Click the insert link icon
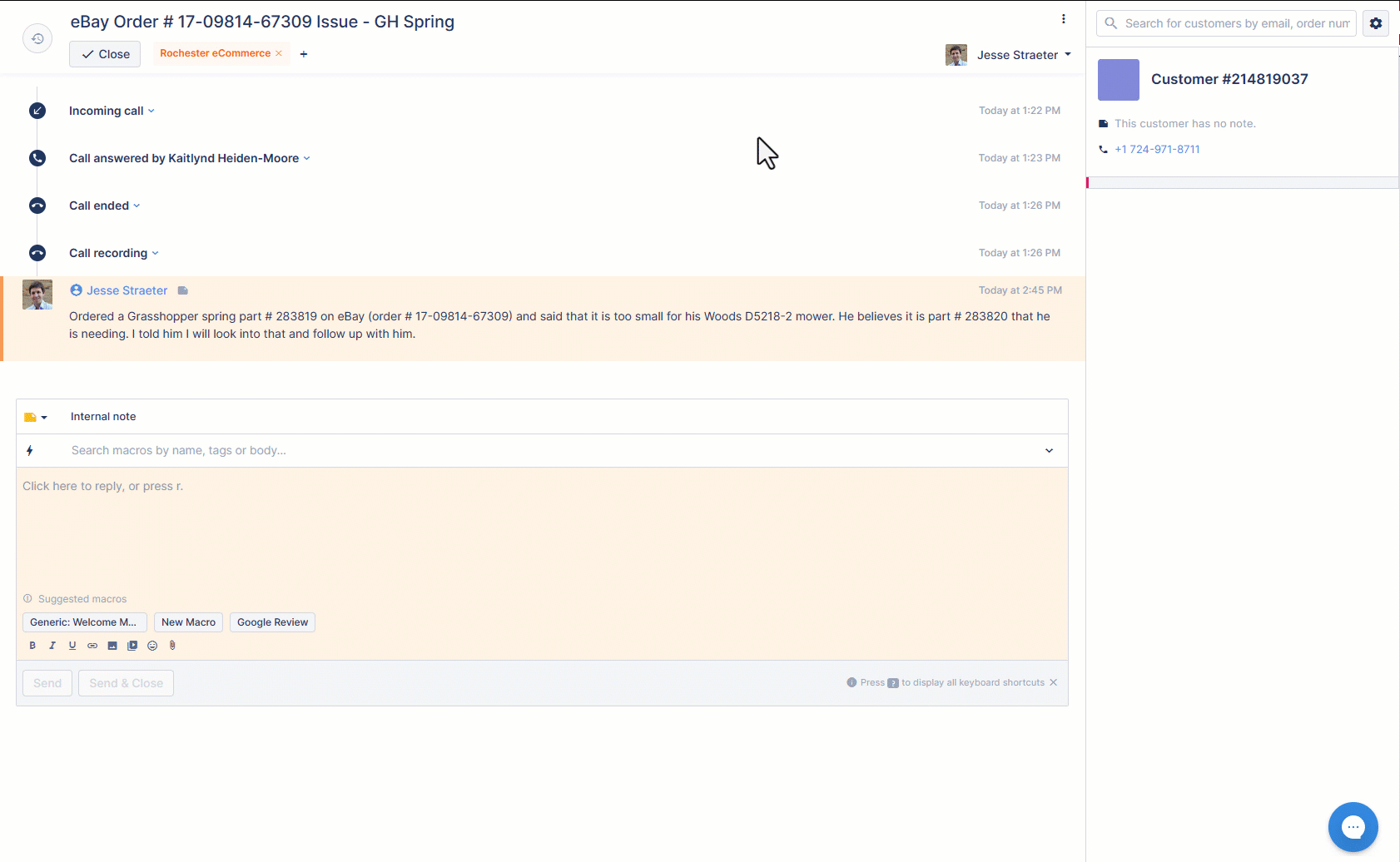Screen dimensions: 1400x862 click(x=92, y=646)
